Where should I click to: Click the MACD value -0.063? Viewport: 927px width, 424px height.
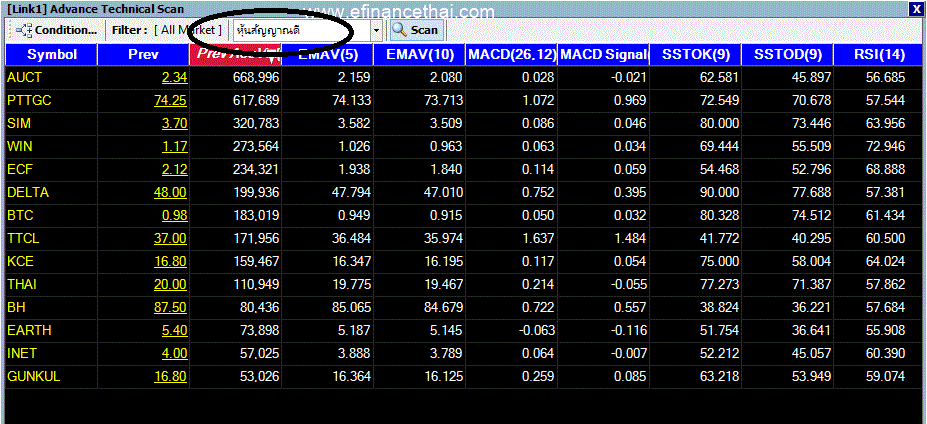(536, 331)
